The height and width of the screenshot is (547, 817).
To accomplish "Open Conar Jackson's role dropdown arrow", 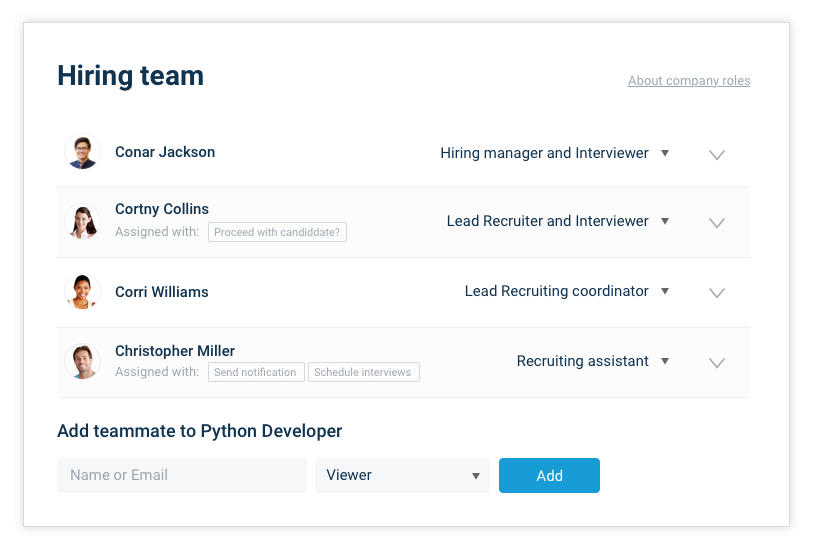I will pos(665,153).
